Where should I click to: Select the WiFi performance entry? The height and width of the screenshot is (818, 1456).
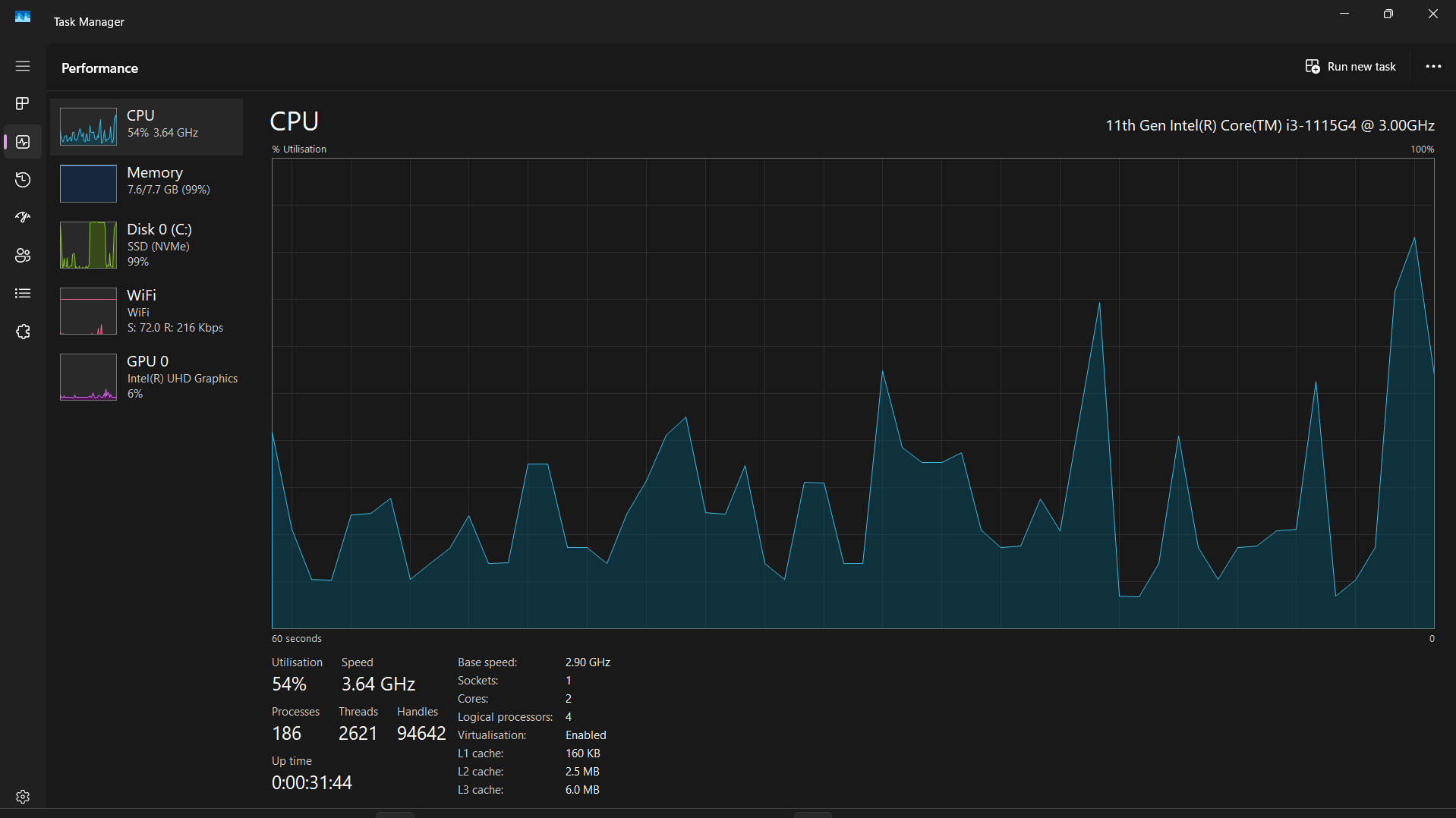(147, 311)
